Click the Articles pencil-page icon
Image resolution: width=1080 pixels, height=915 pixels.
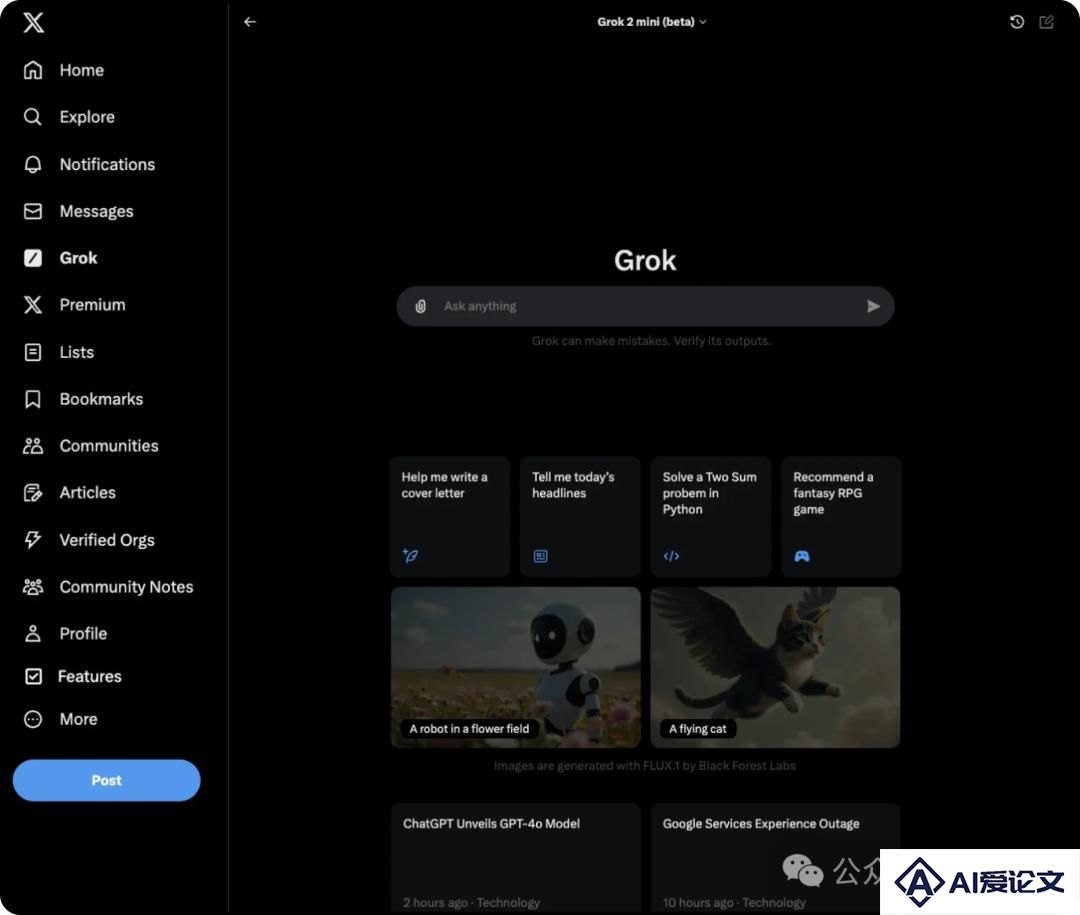[x=33, y=493]
